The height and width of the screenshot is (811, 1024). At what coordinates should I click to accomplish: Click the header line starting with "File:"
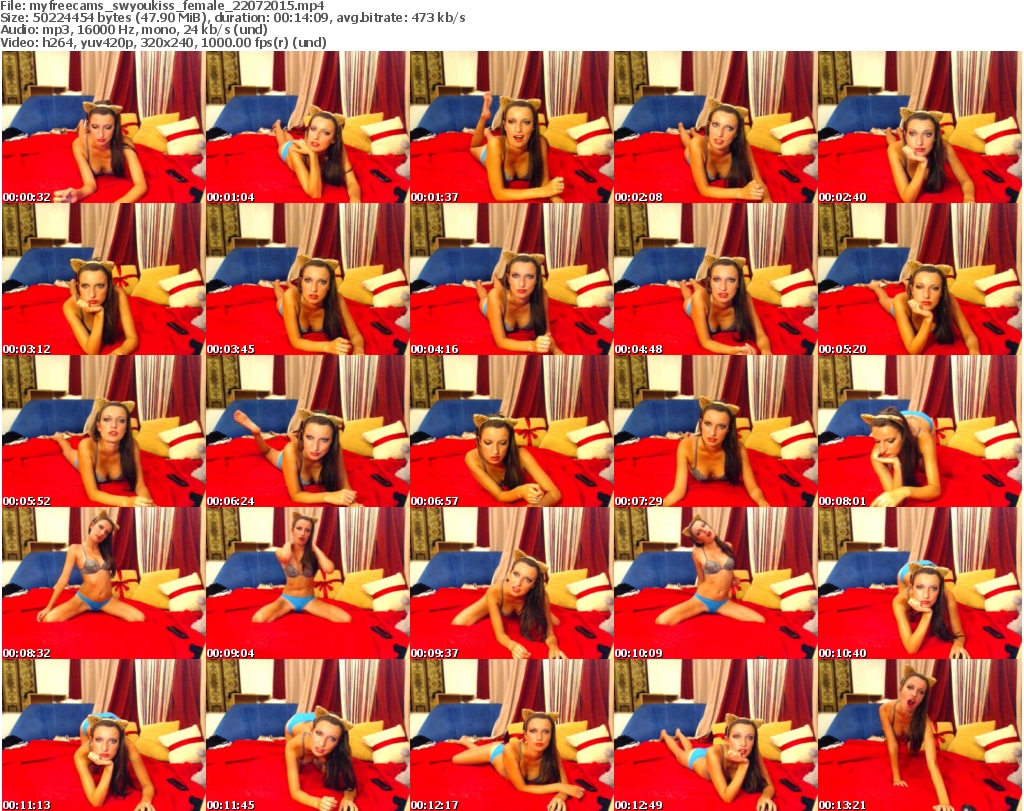162,6
